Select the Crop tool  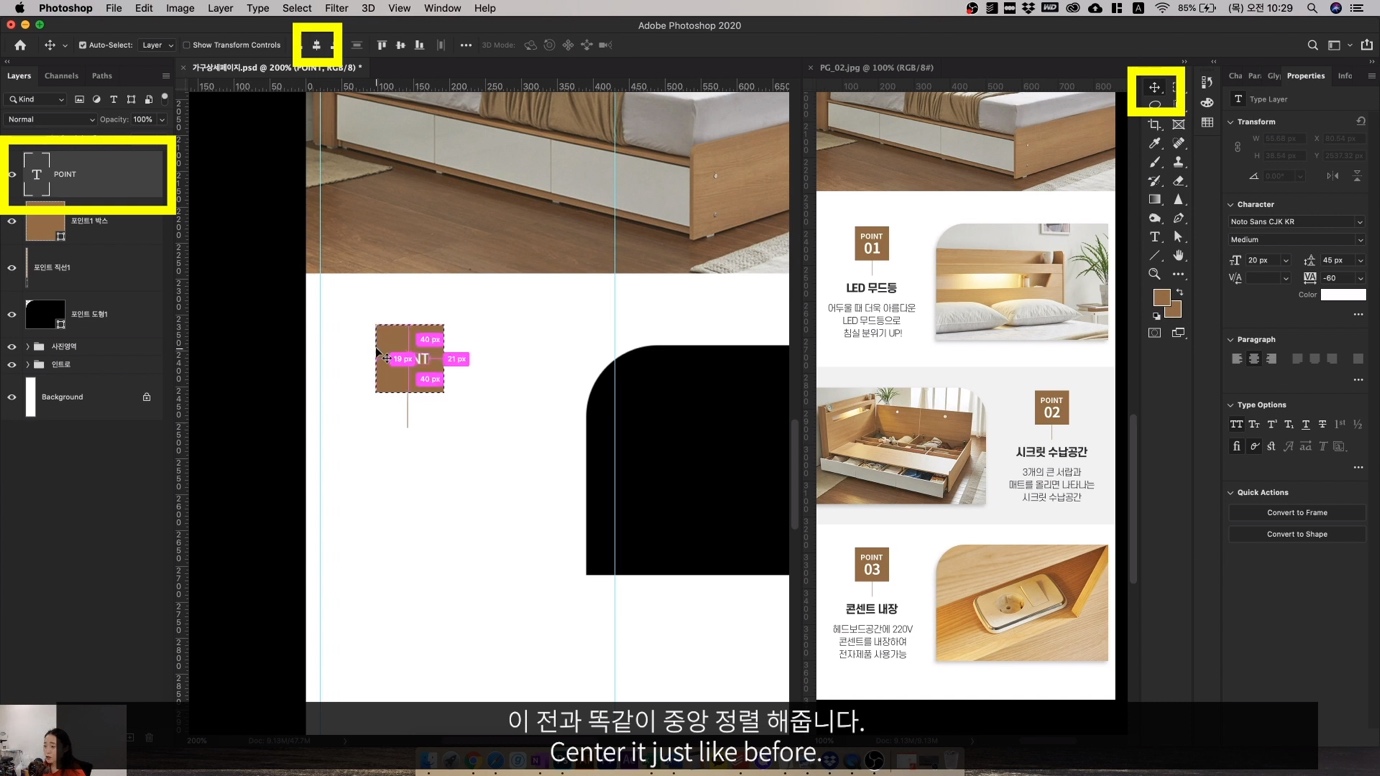tap(1154, 125)
